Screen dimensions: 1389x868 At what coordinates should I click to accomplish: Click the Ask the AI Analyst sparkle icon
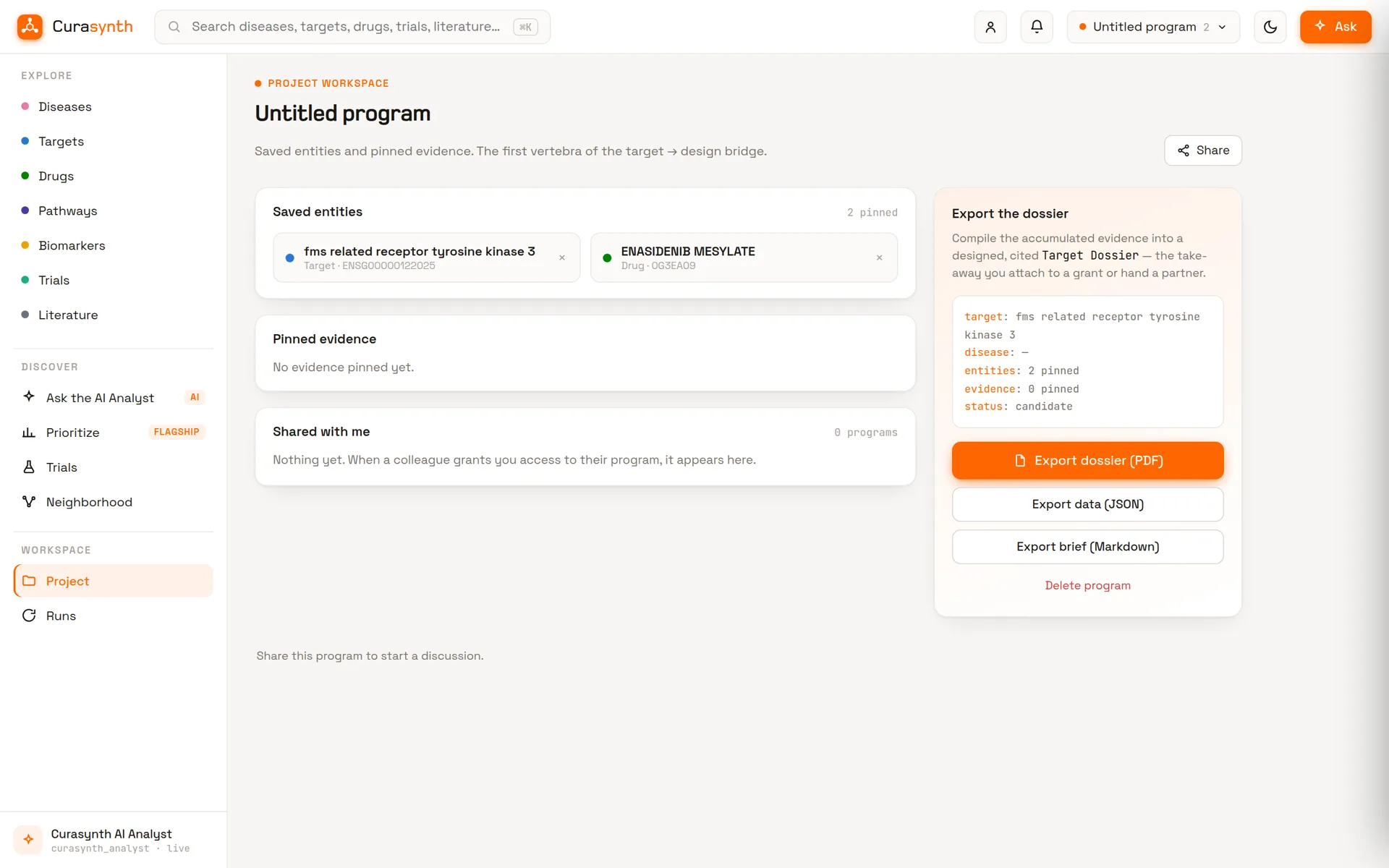29,397
